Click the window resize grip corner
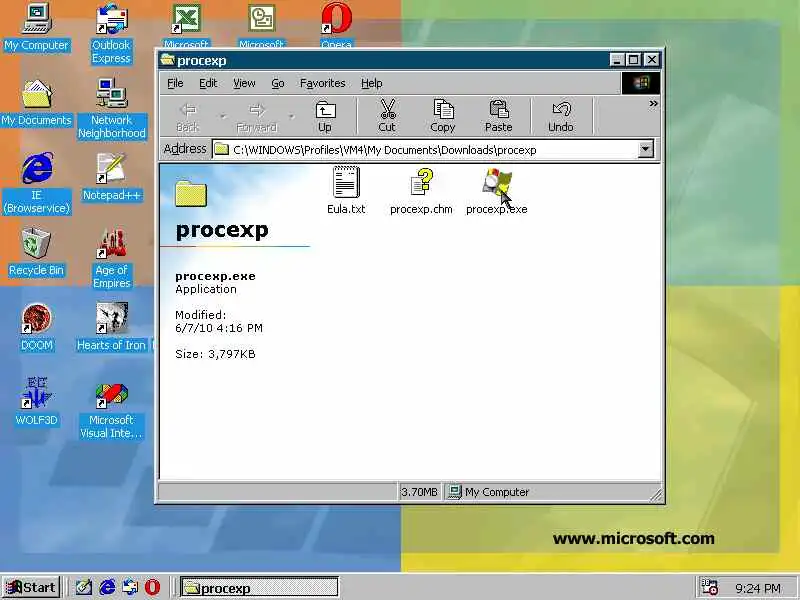The image size is (800, 600). [655, 493]
